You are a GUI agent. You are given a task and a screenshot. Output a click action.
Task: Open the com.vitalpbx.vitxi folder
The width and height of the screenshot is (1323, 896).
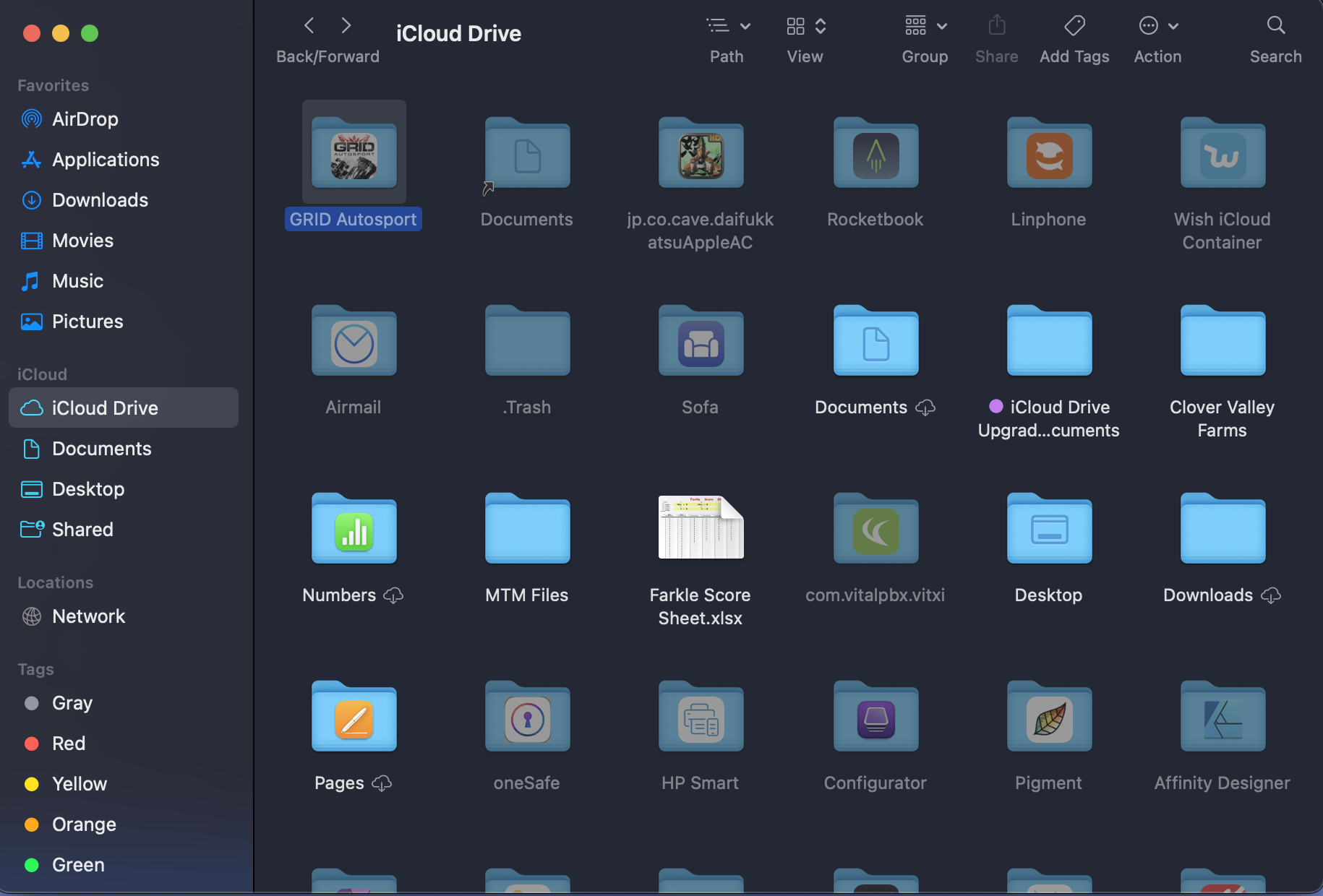tap(875, 529)
